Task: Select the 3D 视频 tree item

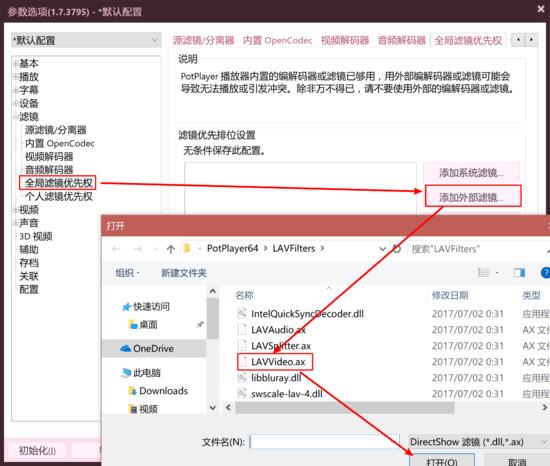Action: [35, 236]
